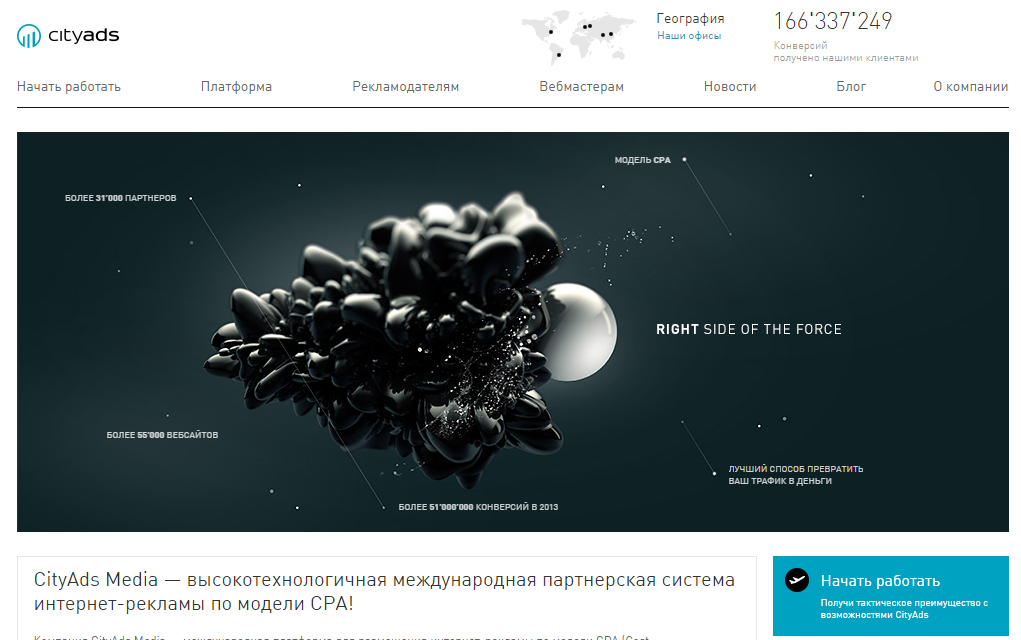Click the blue Начать работать banner heading

(880, 581)
